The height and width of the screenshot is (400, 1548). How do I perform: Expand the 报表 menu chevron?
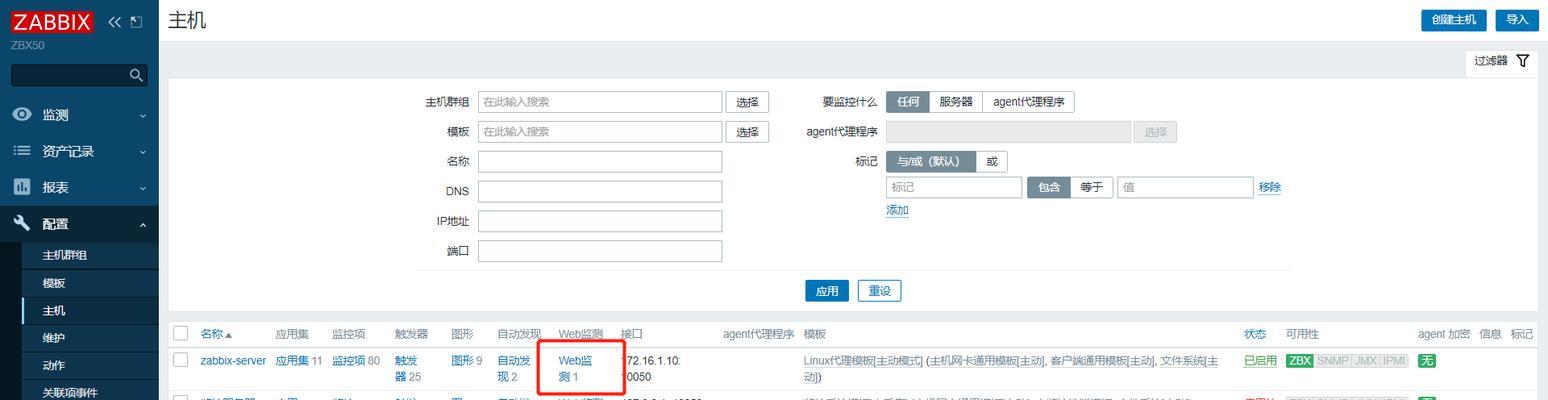coord(143,188)
